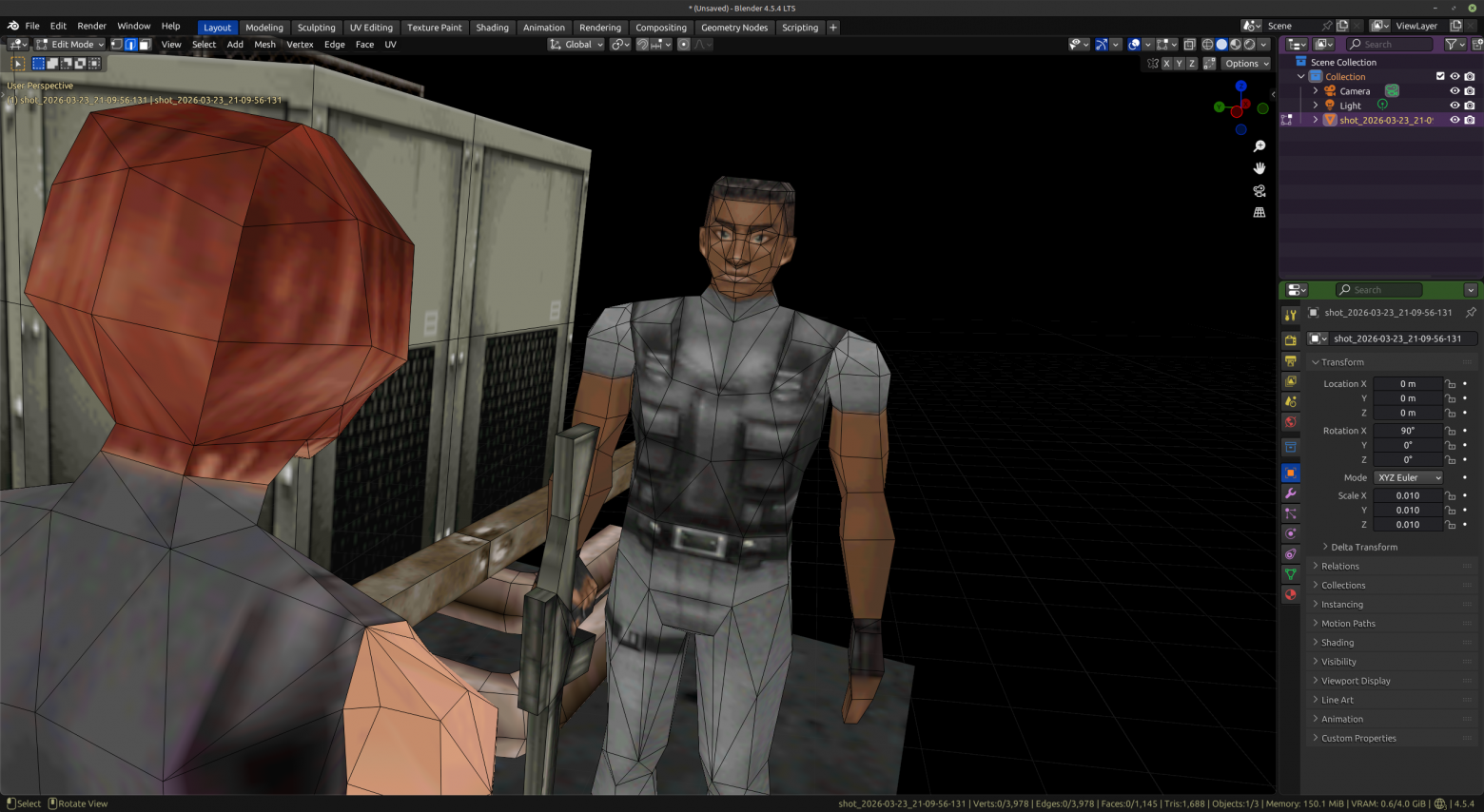1484x812 pixels.
Task: Open Render properties tab icon
Action: click(1291, 340)
